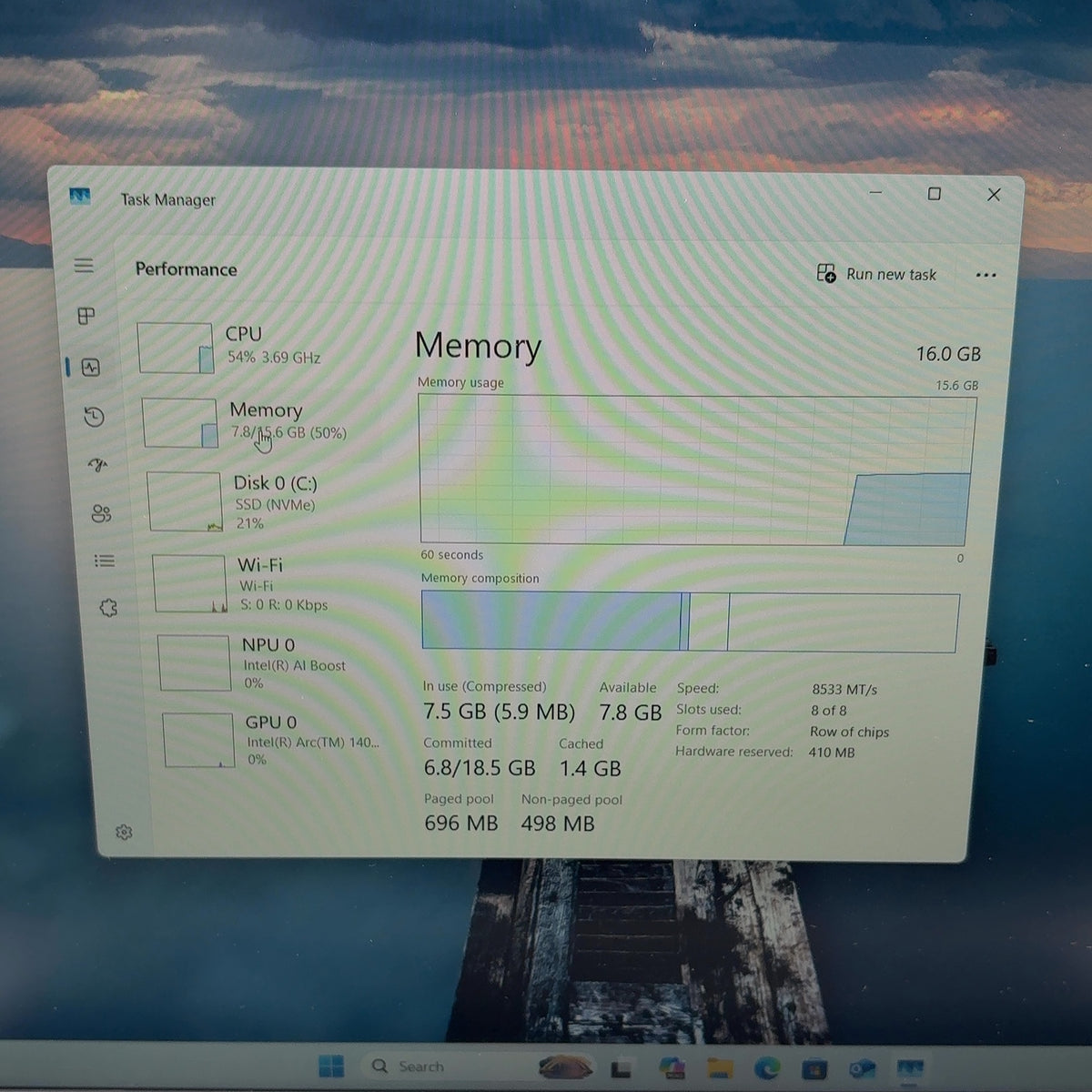Open the Windows Start button
The width and height of the screenshot is (1092, 1092).
click(x=331, y=1066)
